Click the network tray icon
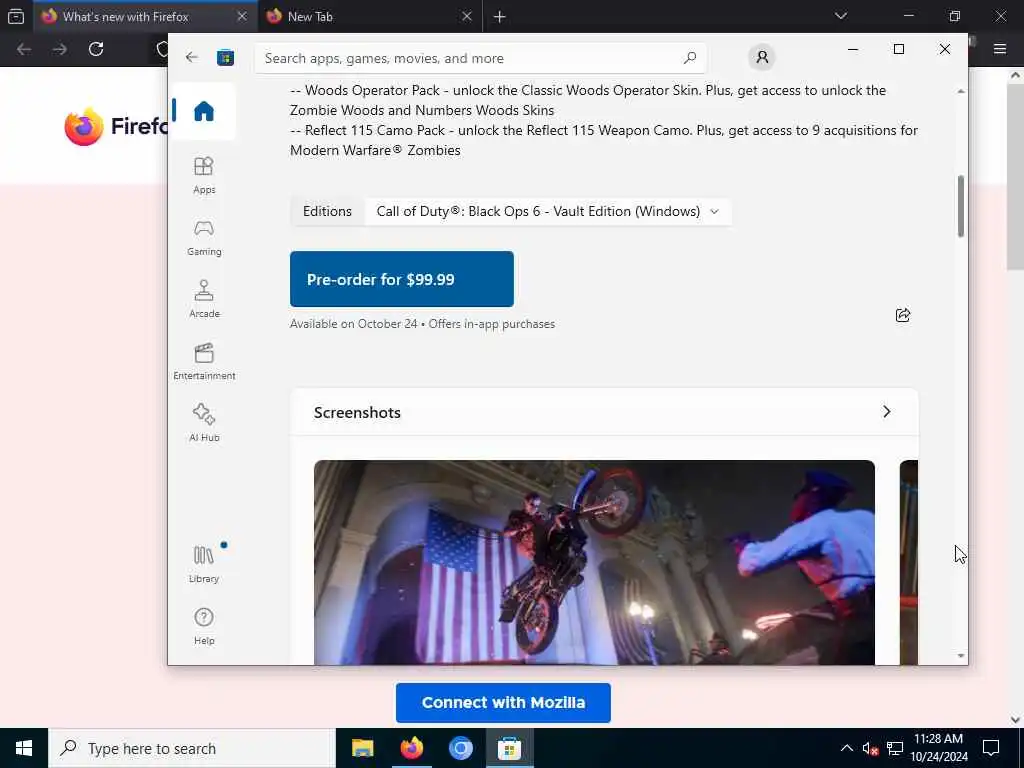Image resolution: width=1024 pixels, height=768 pixels. (x=894, y=748)
